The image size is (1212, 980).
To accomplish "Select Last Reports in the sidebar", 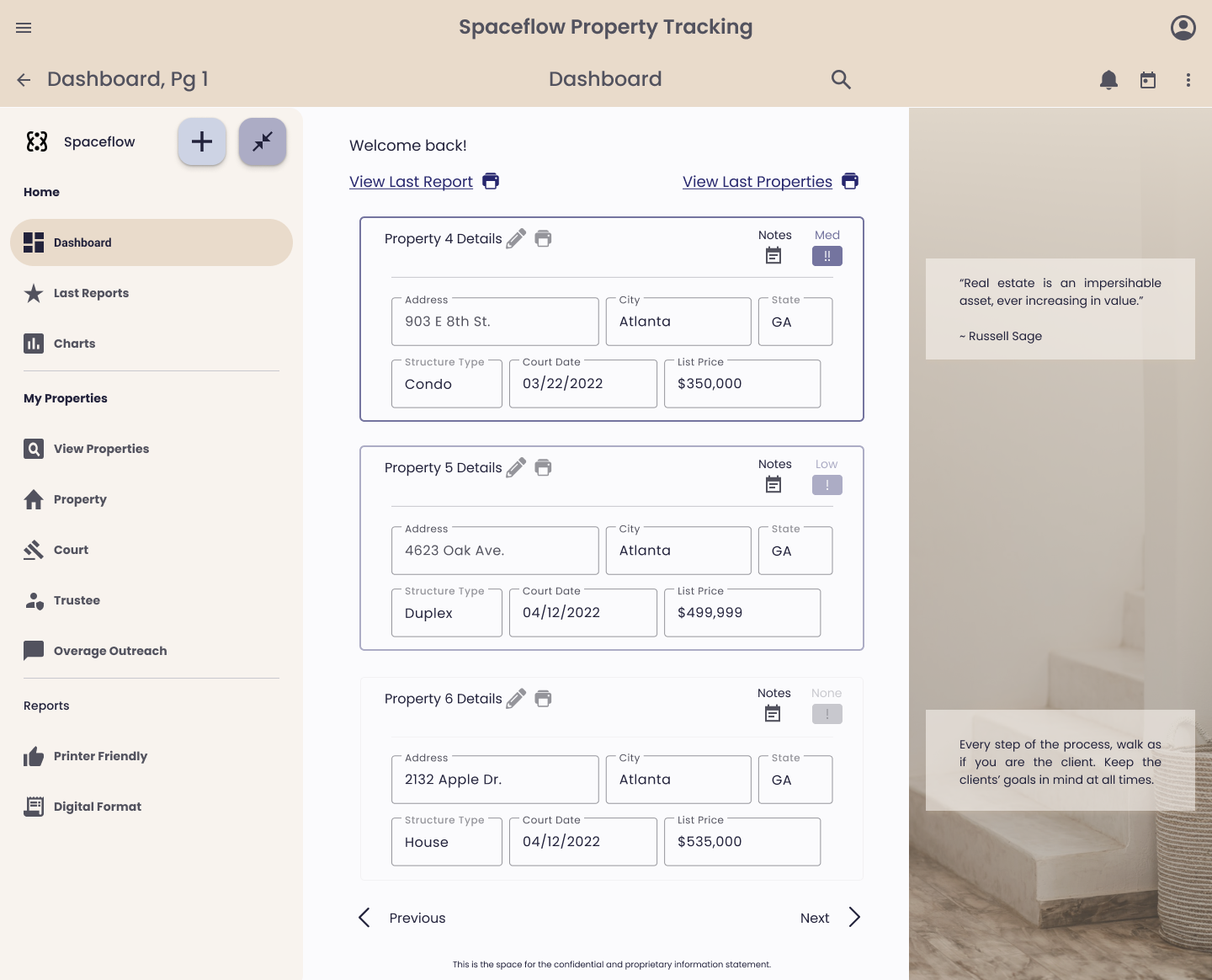I will coord(91,293).
